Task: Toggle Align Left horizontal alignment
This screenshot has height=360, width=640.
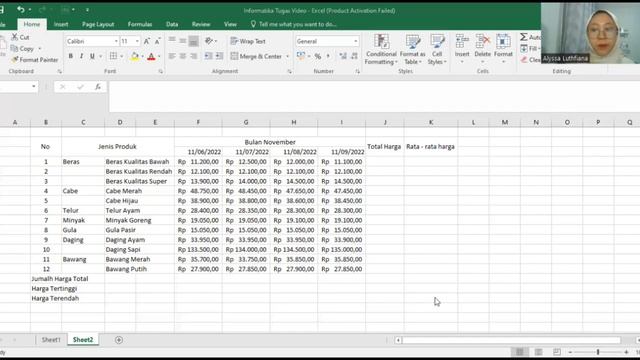Action: coord(172,56)
